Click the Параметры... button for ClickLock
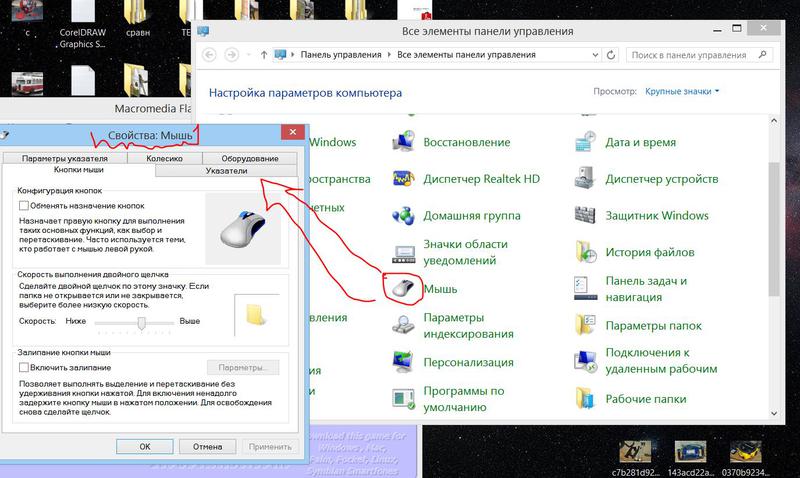This screenshot has height=478, width=800. click(243, 367)
